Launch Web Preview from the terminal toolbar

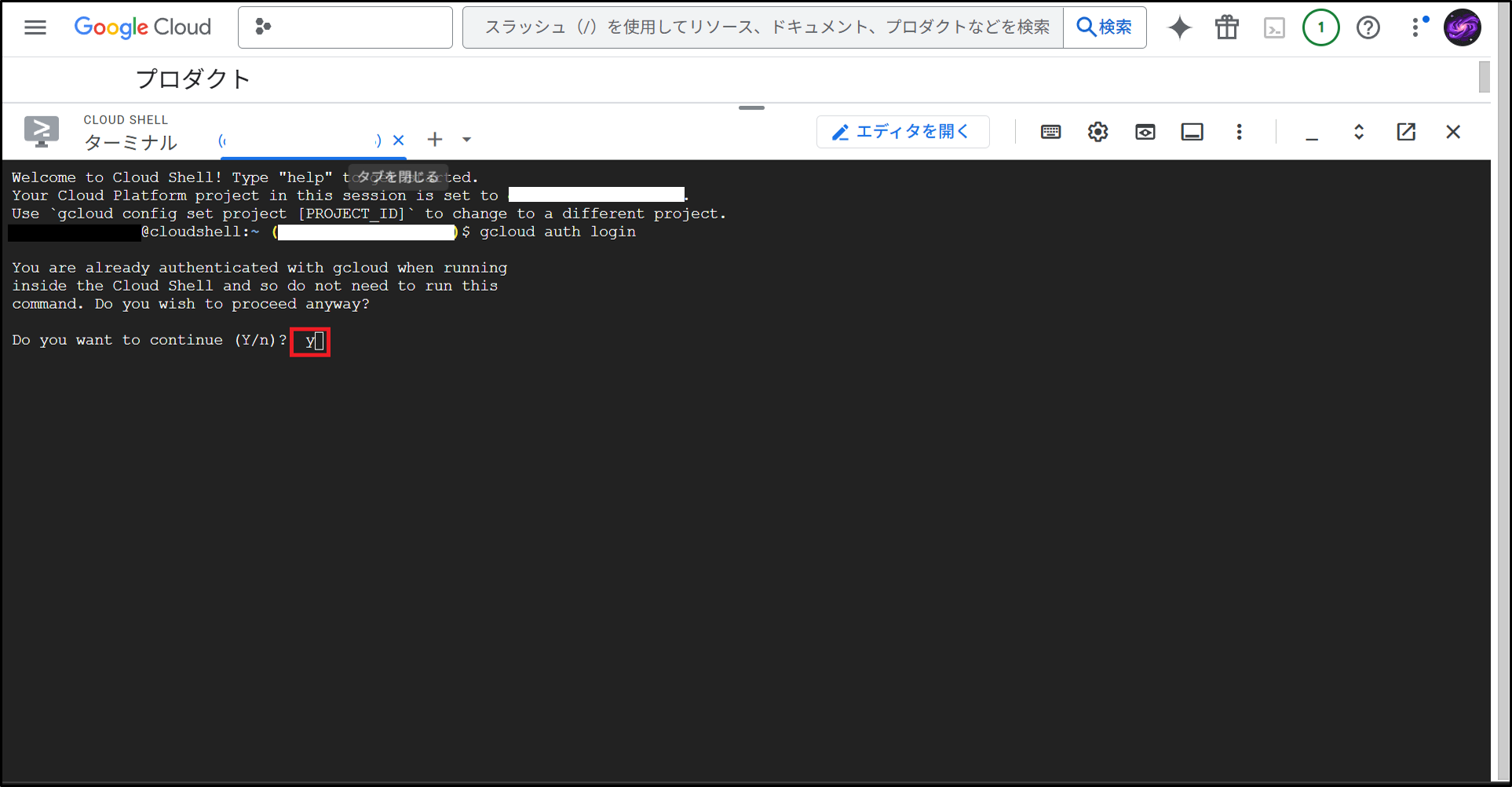pos(1145,131)
